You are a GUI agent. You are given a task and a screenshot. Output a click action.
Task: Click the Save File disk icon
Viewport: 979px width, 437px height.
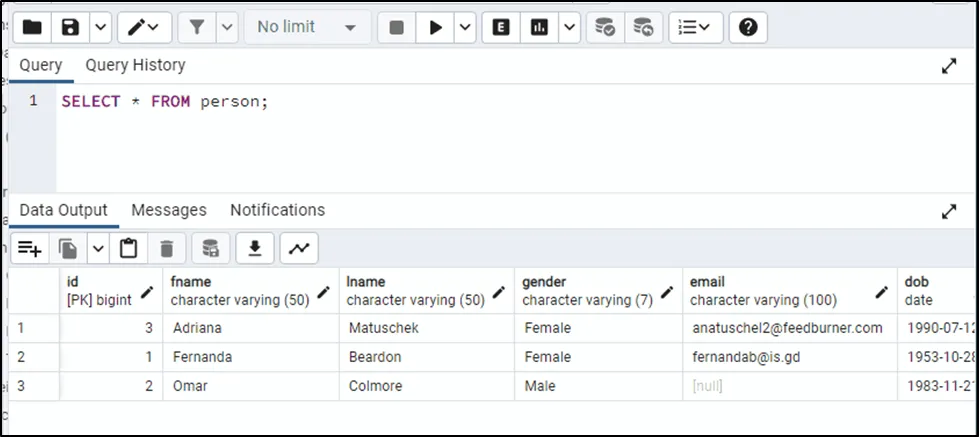(70, 27)
